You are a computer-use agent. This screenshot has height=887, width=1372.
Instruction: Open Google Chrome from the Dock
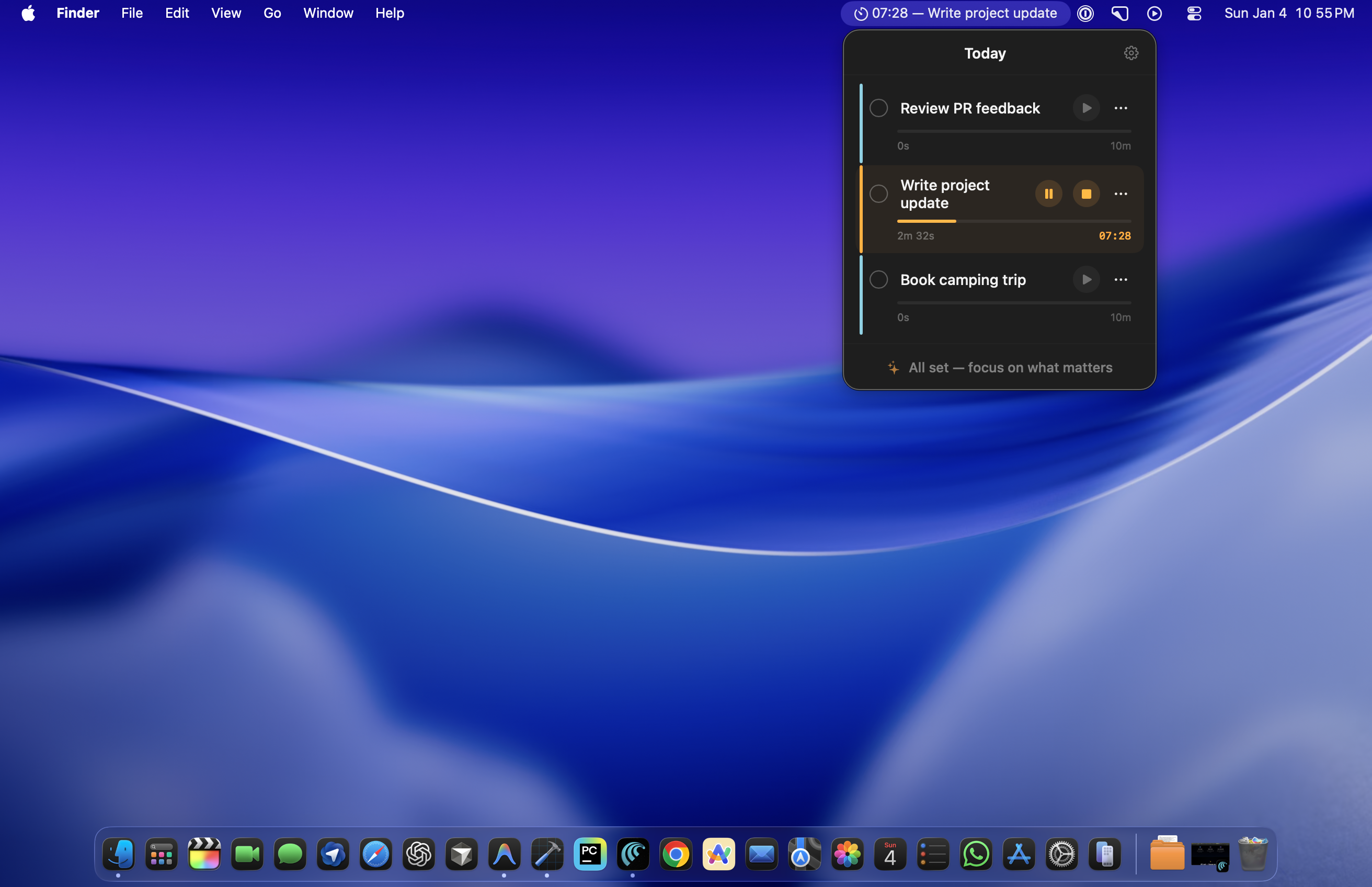tap(676, 855)
